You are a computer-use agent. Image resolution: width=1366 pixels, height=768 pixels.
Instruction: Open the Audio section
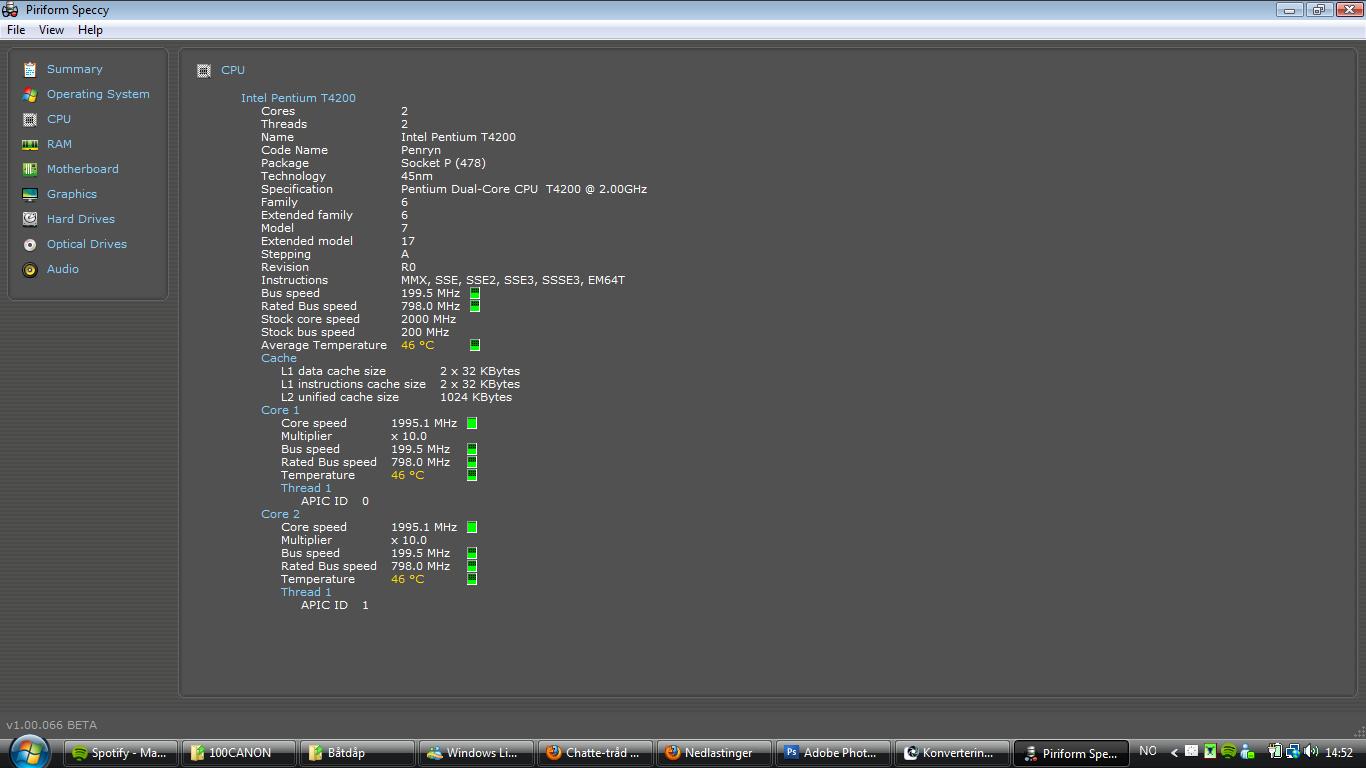62,269
